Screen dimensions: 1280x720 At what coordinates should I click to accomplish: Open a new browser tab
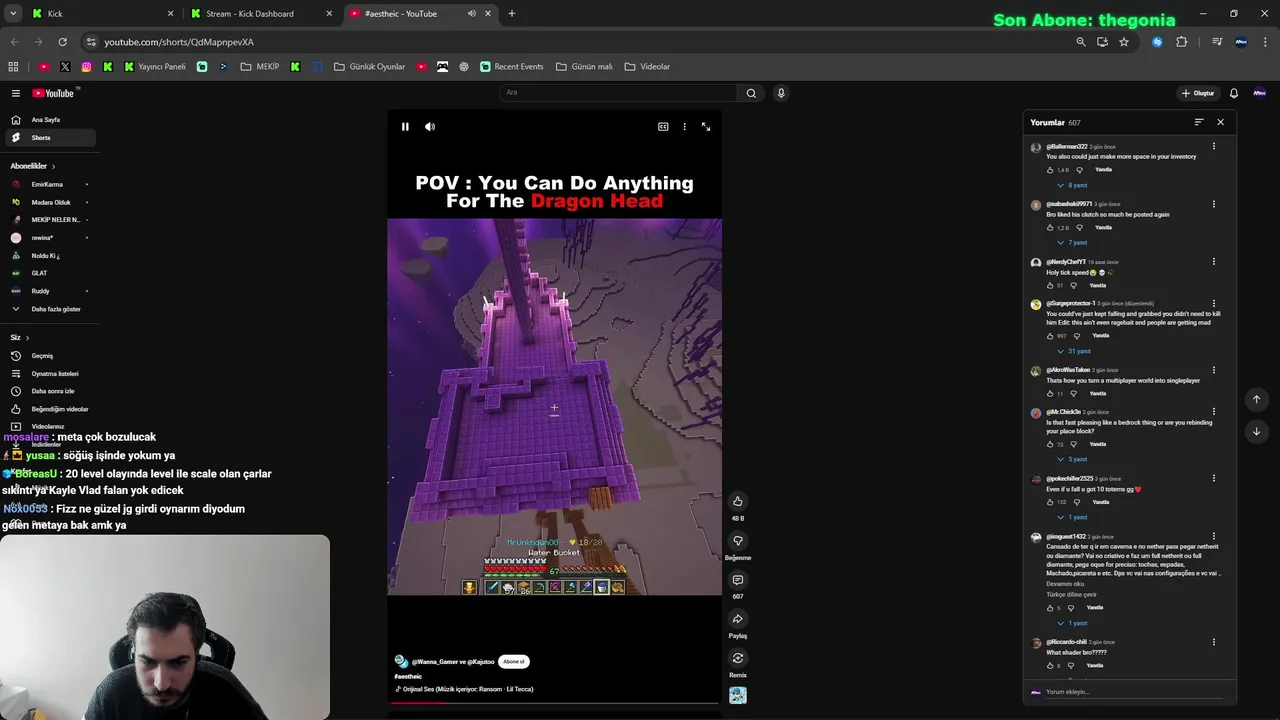tap(512, 14)
